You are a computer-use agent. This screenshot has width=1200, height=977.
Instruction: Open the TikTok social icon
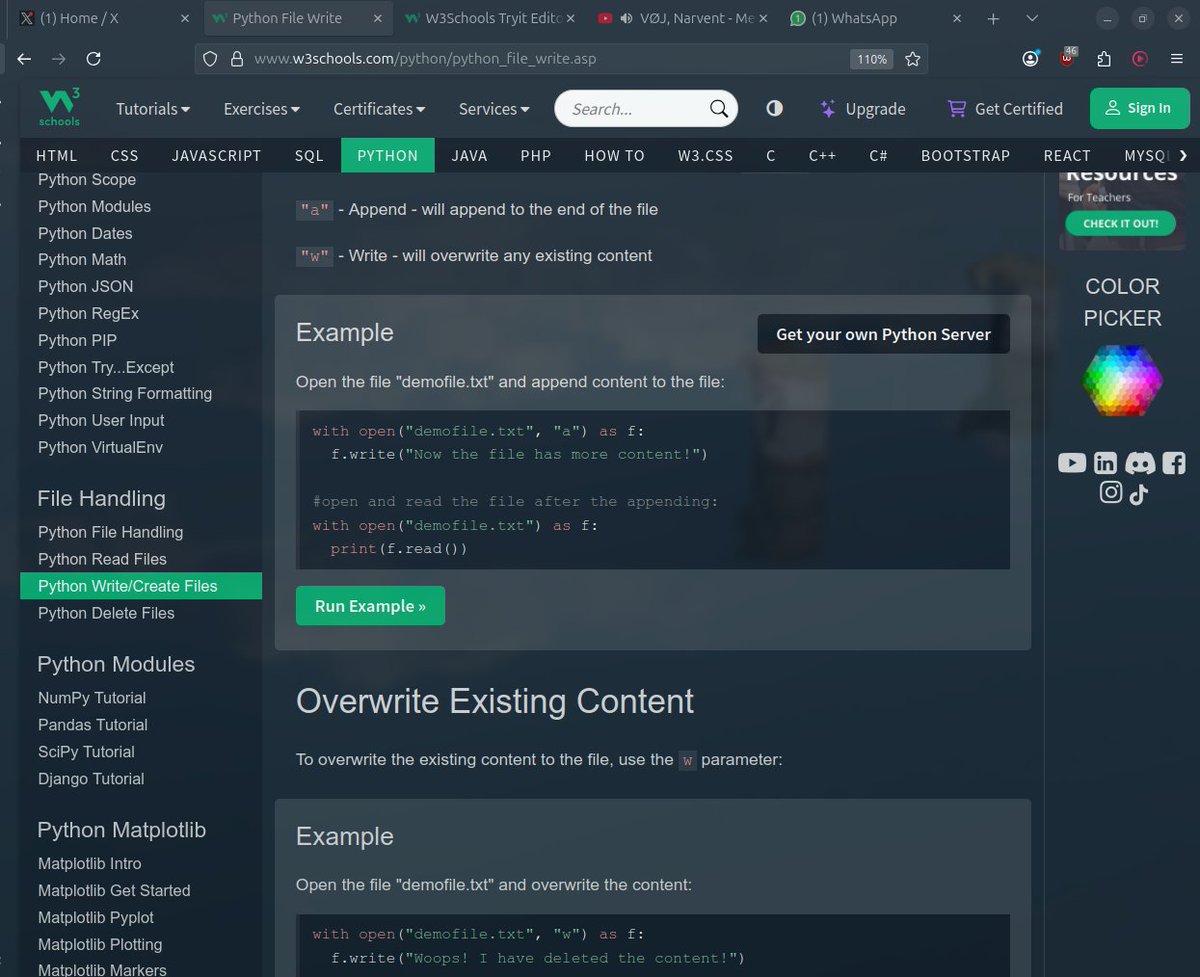[1138, 493]
